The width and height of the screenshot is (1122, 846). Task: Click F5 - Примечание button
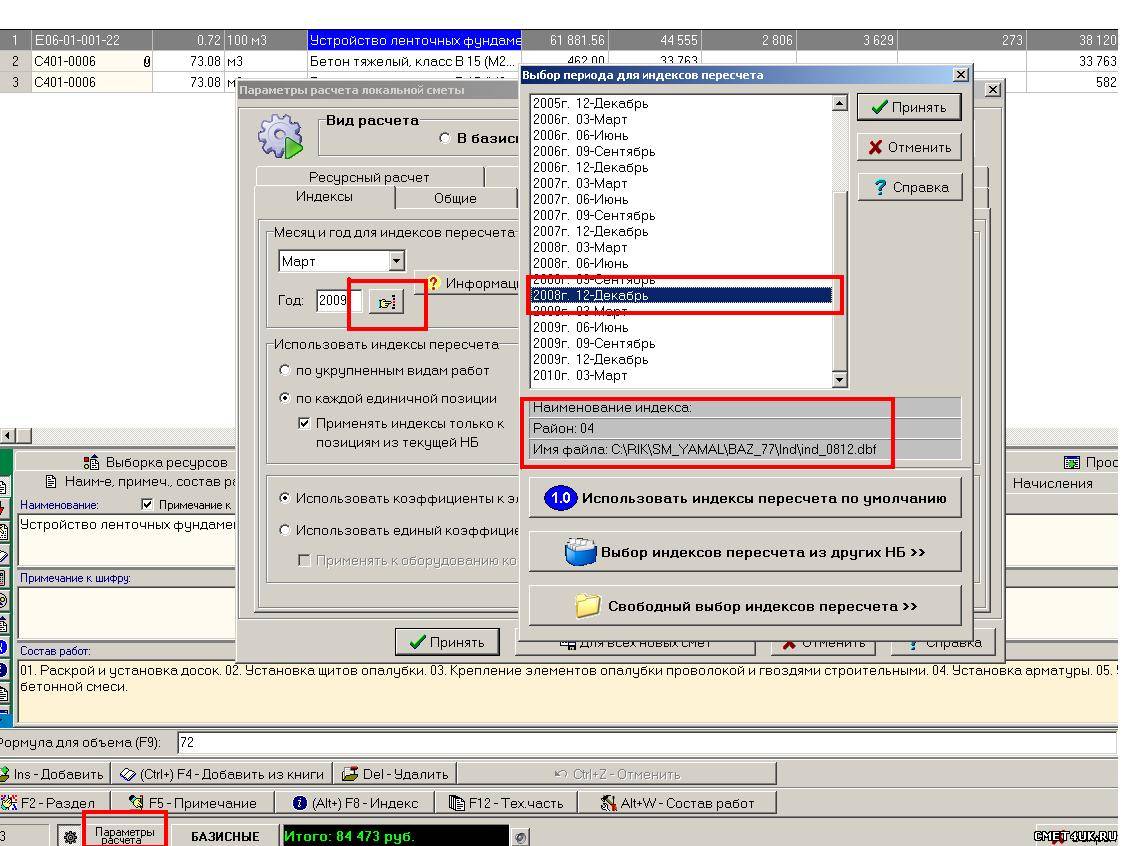[193, 803]
